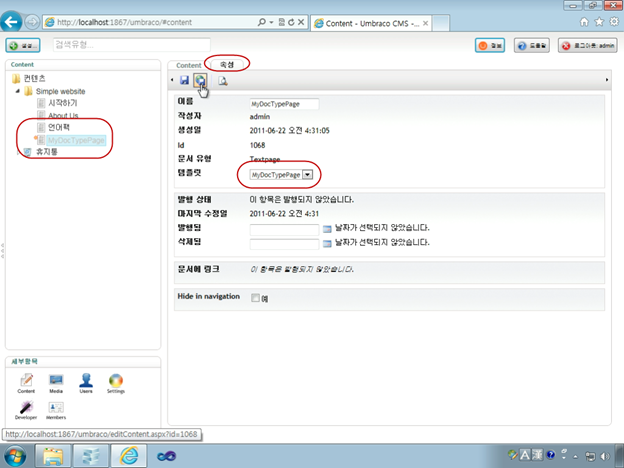This screenshot has height=468, width=624.
Task: Click the author value admin
Action: (259, 117)
